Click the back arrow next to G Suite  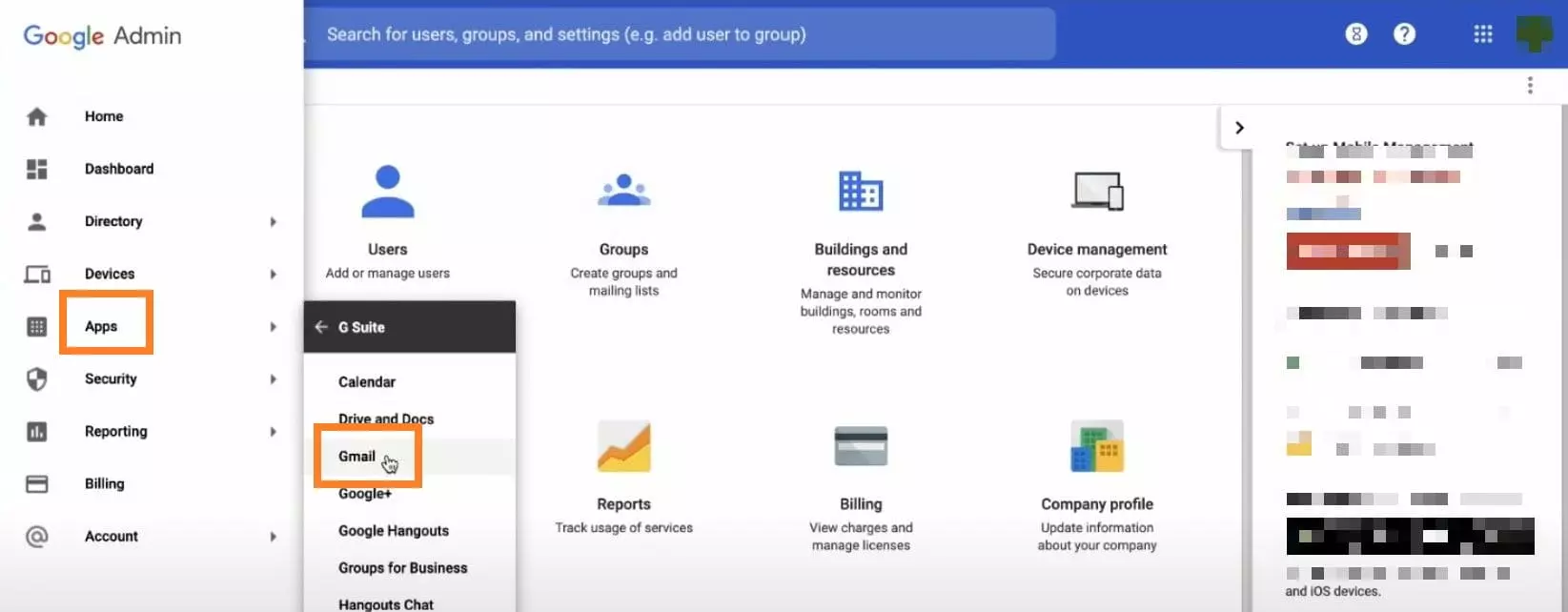point(321,327)
